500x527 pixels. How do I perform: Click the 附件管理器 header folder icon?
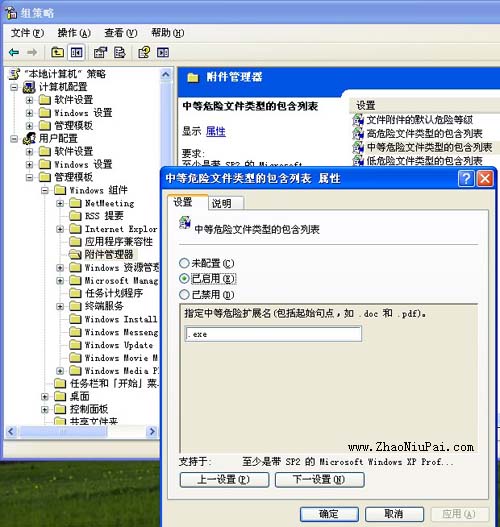(x=193, y=78)
